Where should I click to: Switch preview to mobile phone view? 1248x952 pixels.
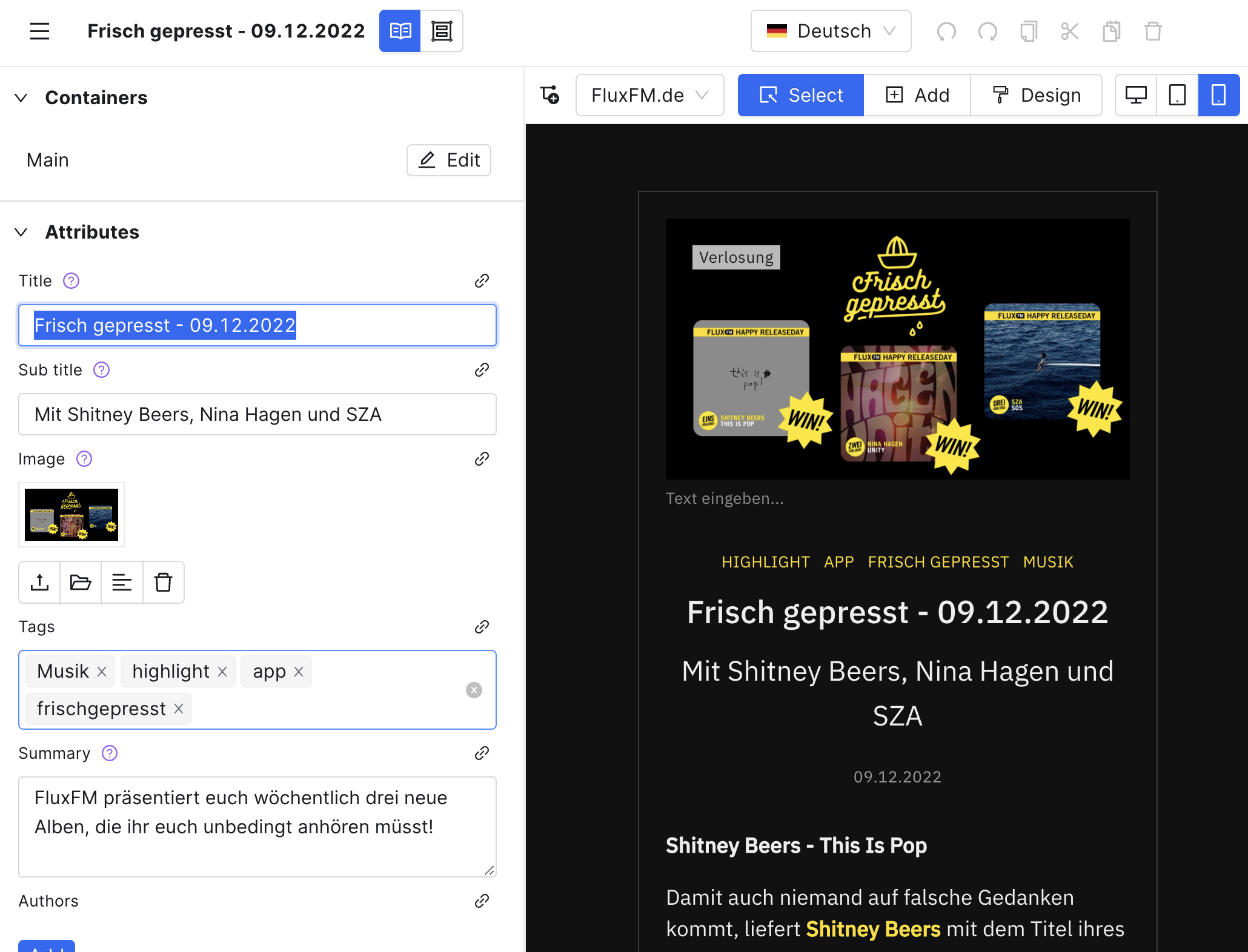1218,95
